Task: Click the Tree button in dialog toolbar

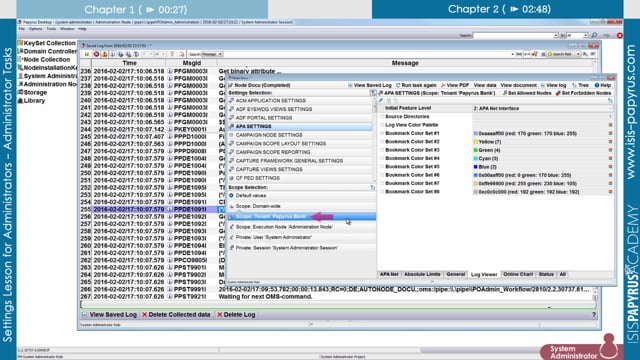Action: (580, 85)
